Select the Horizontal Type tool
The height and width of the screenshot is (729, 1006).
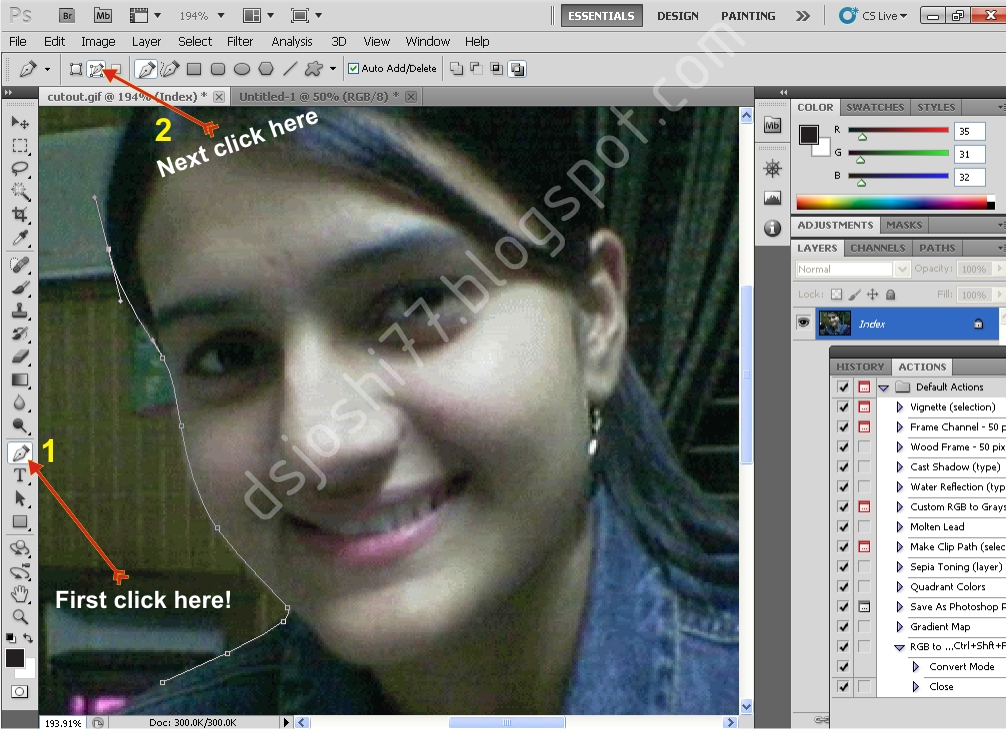(x=19, y=475)
